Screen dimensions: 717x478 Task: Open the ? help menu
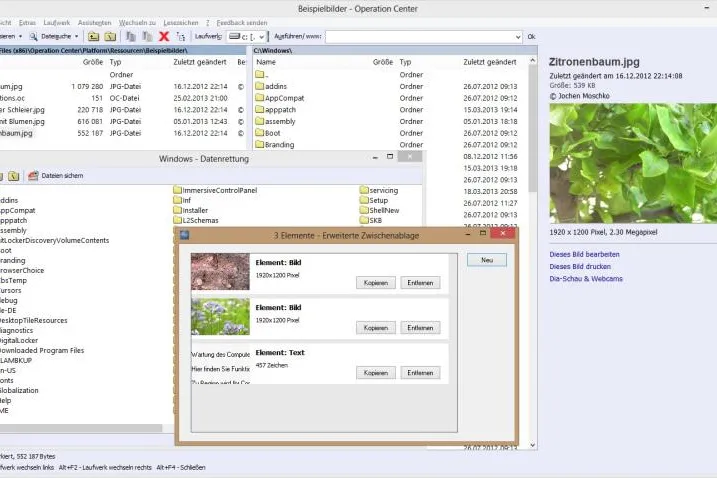pyautogui.click(x=207, y=22)
